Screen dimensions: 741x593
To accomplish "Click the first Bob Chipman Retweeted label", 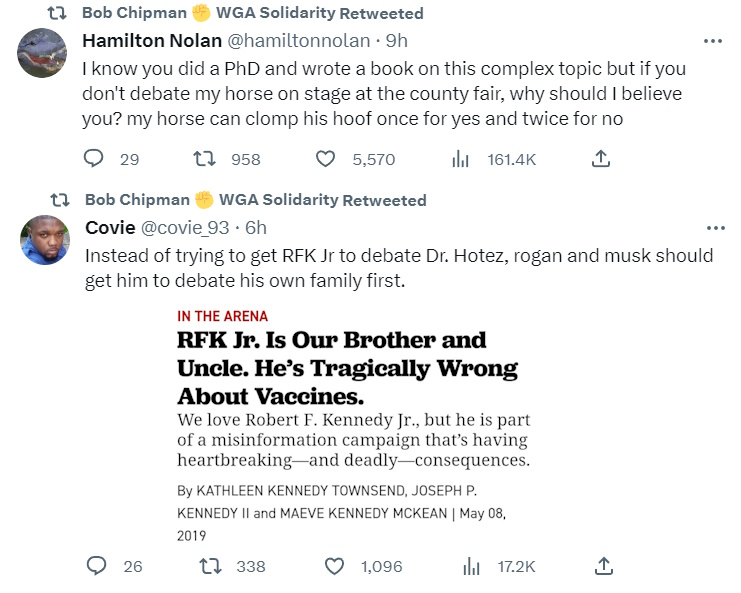I will tap(253, 14).
